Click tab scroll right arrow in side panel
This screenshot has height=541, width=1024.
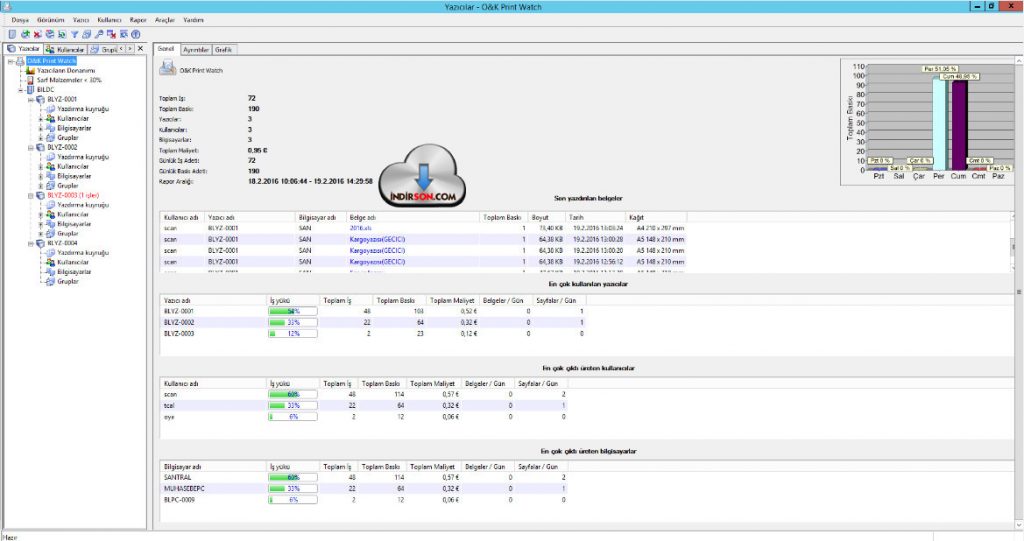[130, 48]
